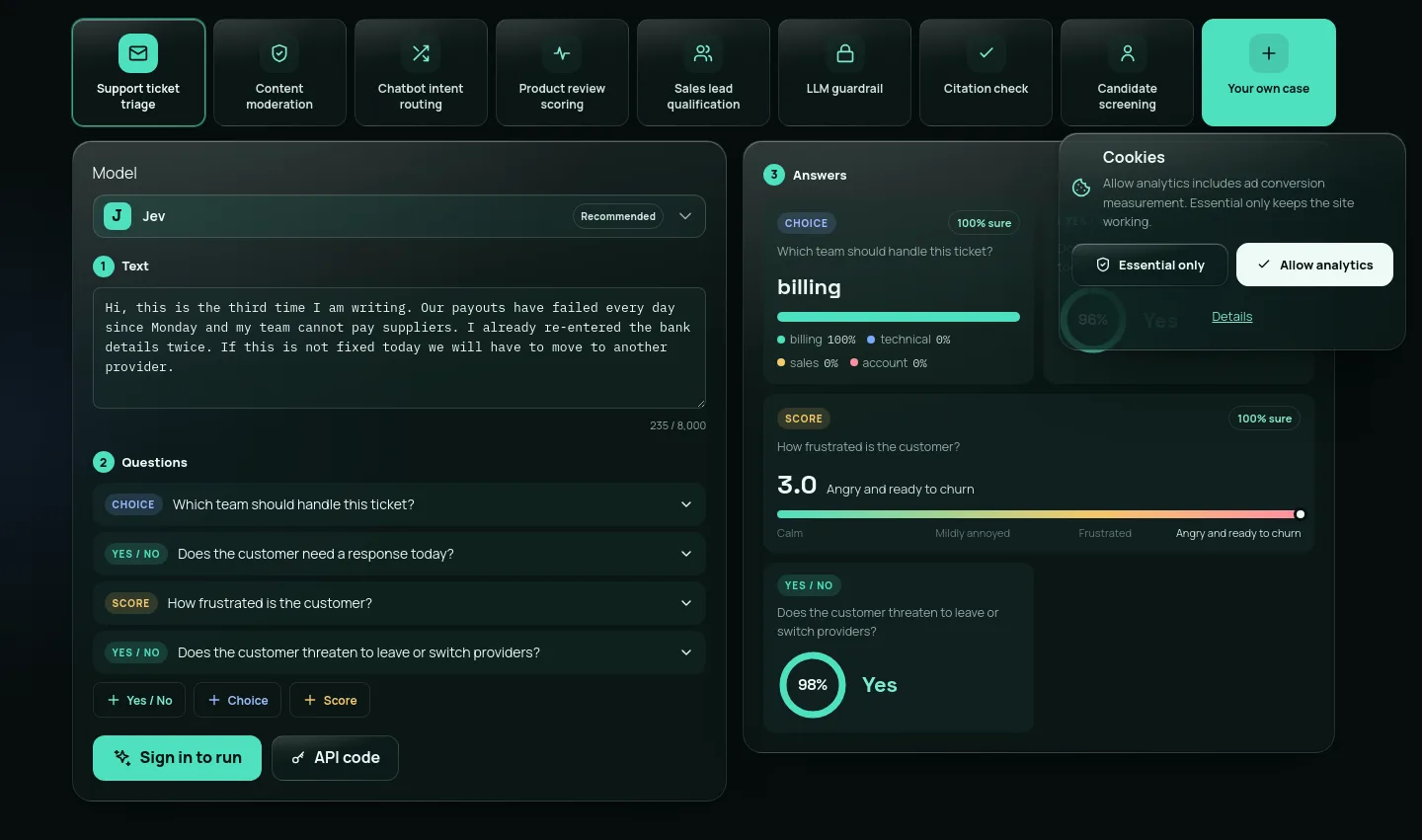Viewport: 1422px width, 840px height.
Task: Click the frustration score slider handle
Action: [1301, 514]
